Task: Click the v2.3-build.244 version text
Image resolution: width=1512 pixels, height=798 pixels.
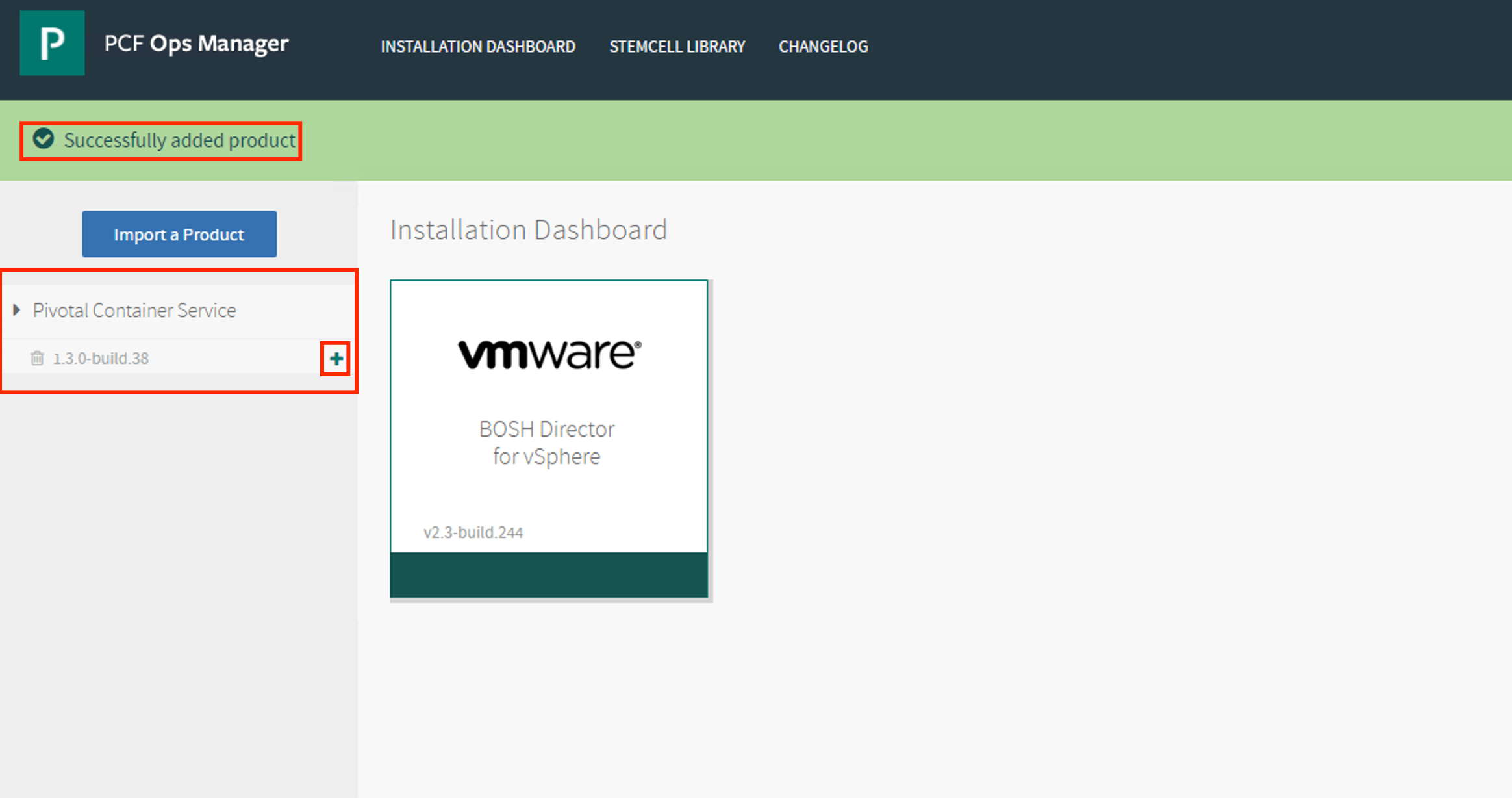Action: (473, 533)
